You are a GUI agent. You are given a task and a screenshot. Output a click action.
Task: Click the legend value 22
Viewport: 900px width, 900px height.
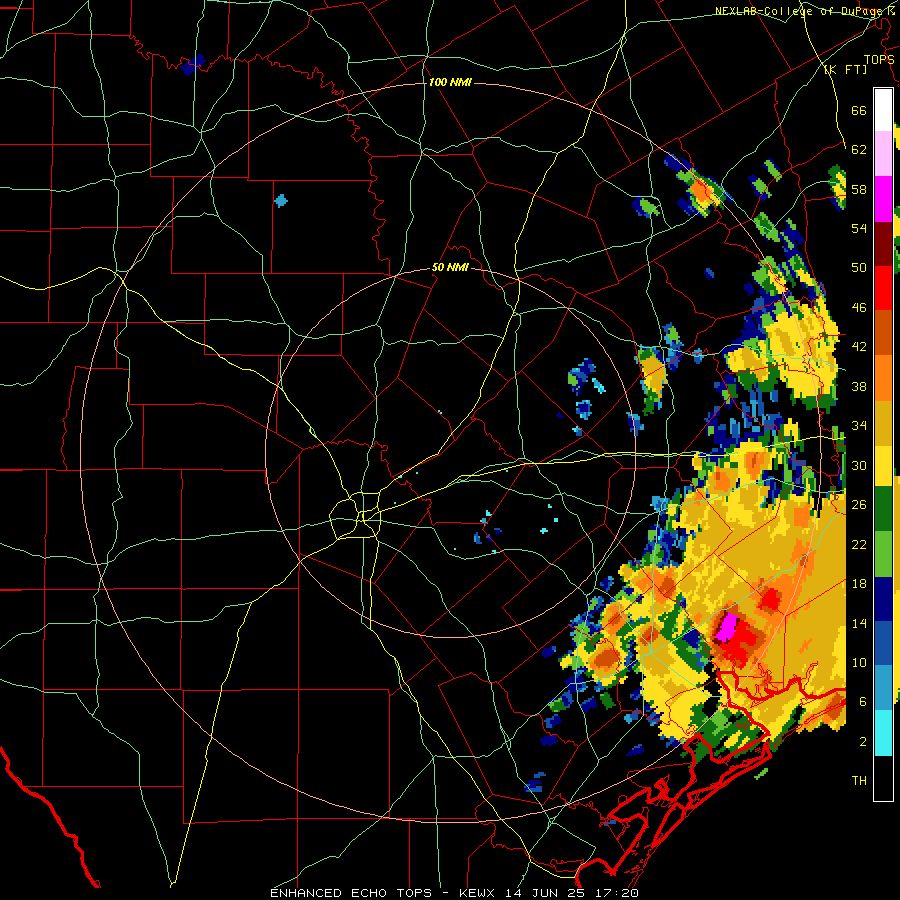[859, 544]
